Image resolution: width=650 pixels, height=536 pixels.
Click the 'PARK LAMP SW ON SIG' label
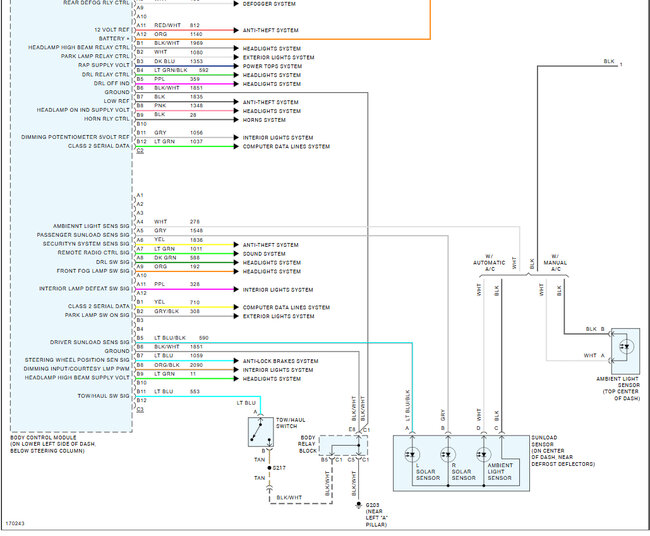(x=97, y=315)
